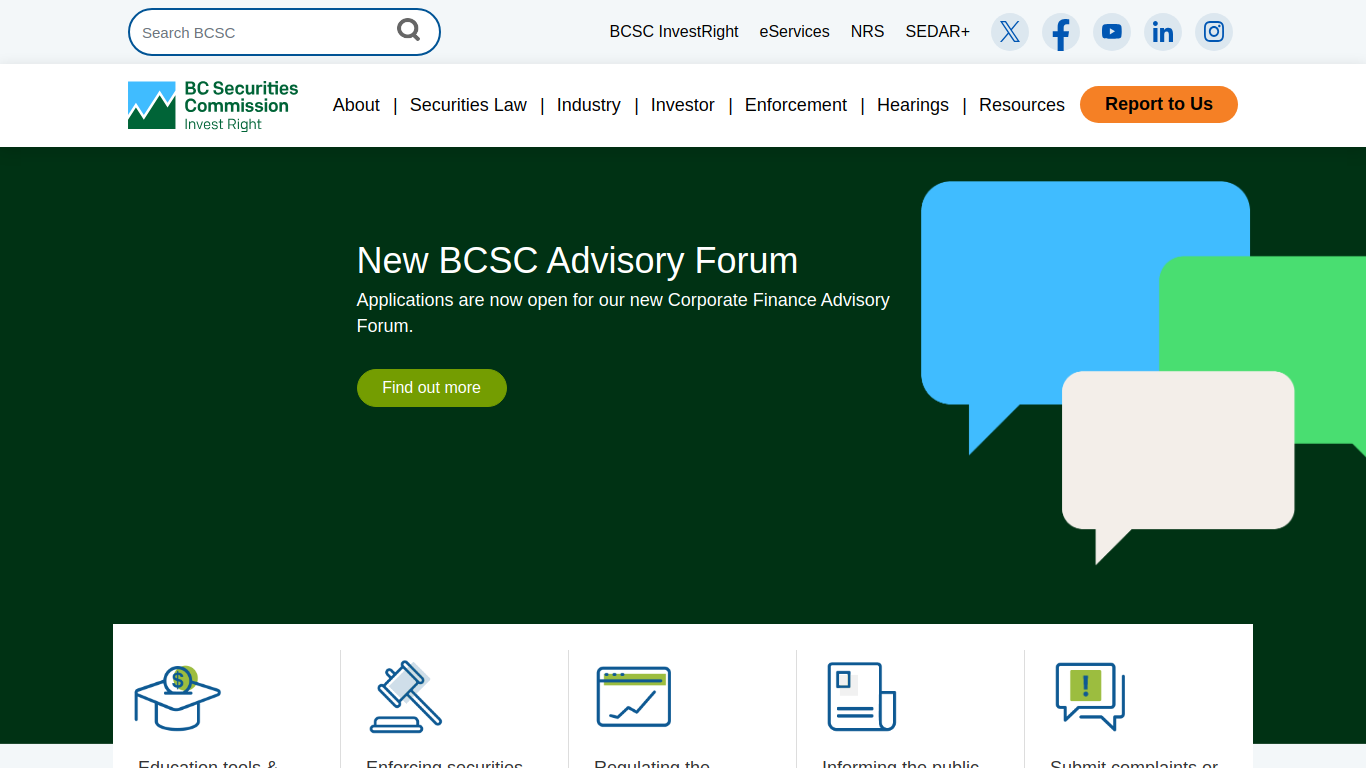Viewport: 1366px width, 768px height.
Task: Open the Securities Law menu
Action: pos(468,105)
